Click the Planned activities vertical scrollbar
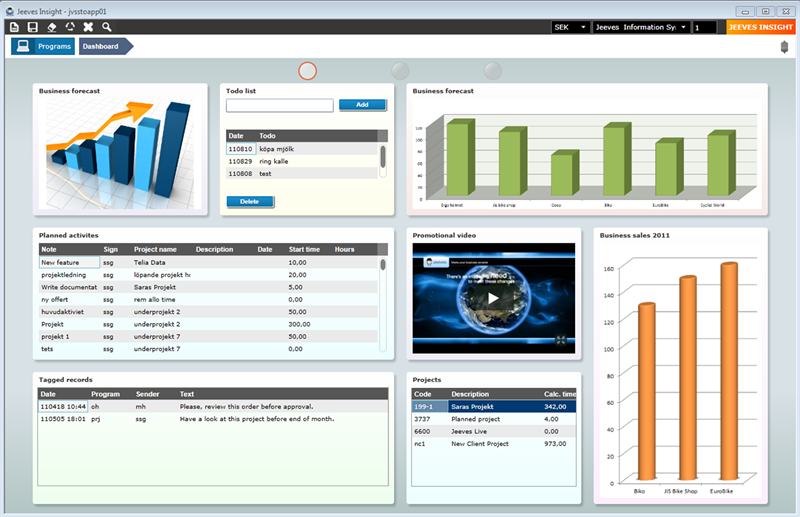 [x=382, y=300]
